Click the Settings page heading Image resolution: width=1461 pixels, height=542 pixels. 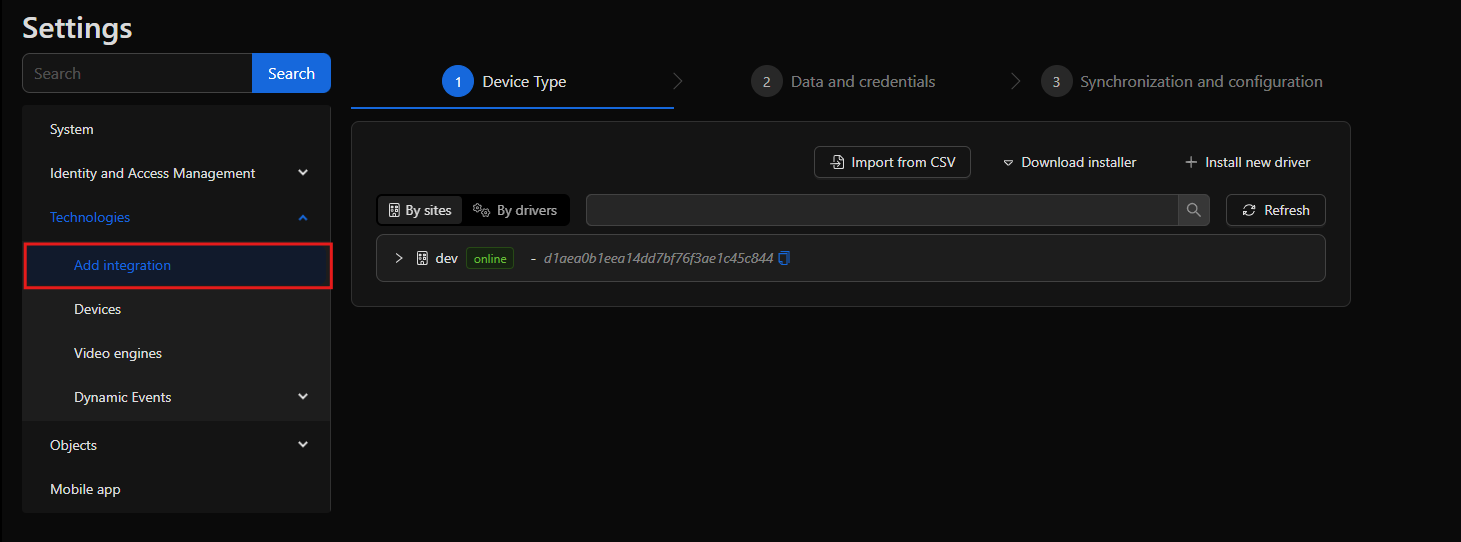(77, 28)
